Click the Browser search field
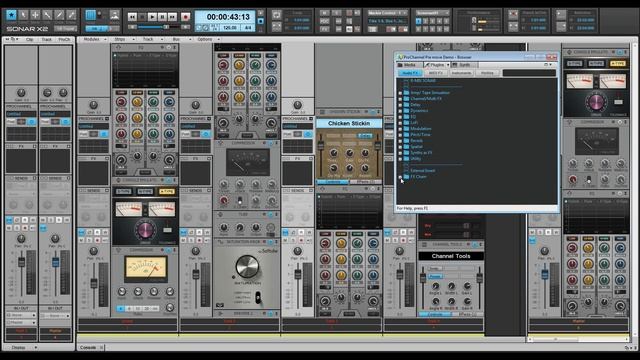Viewport: 640px width, 360px height. [x=529, y=73]
